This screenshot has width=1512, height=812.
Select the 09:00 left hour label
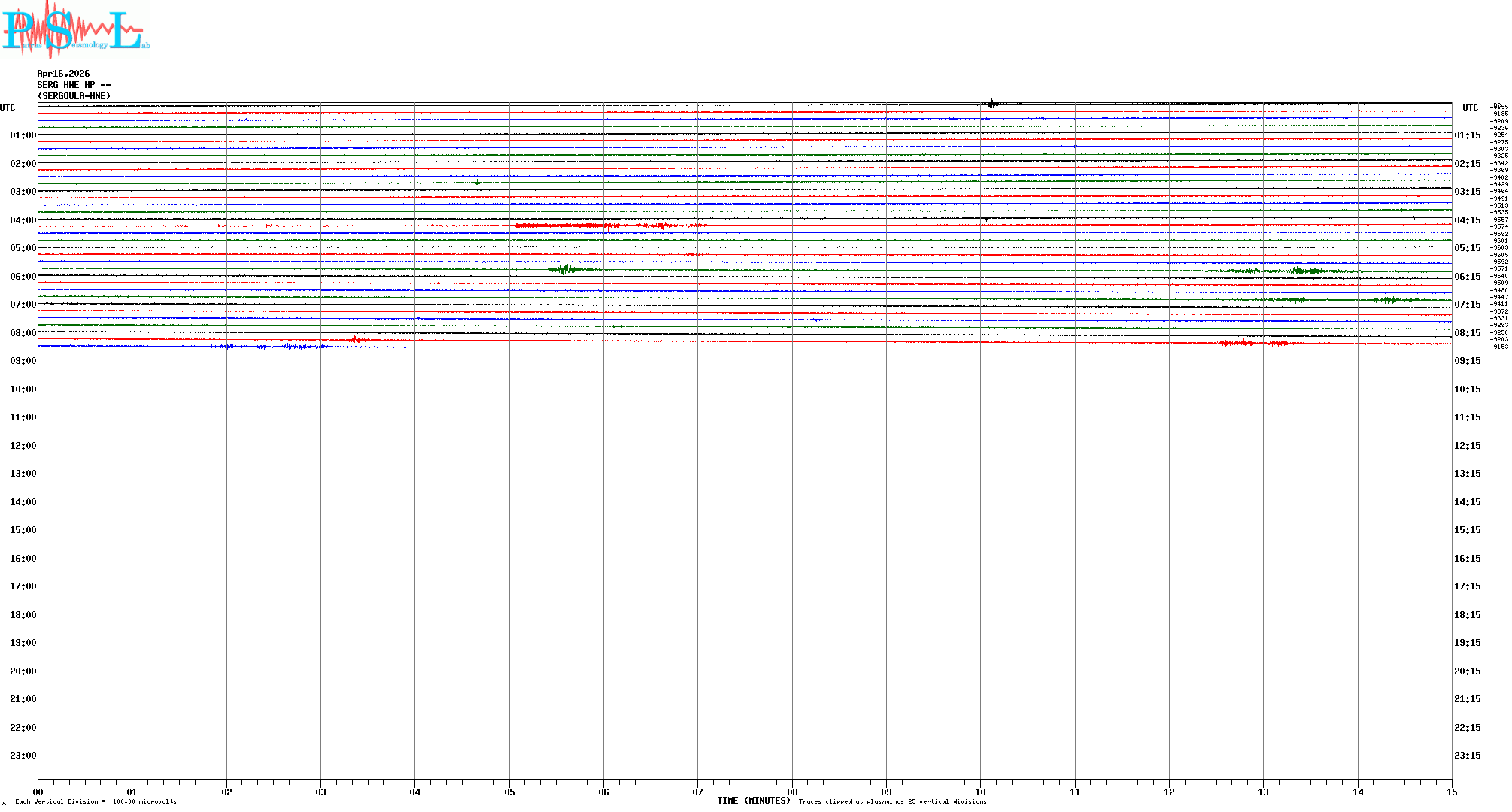tap(23, 361)
